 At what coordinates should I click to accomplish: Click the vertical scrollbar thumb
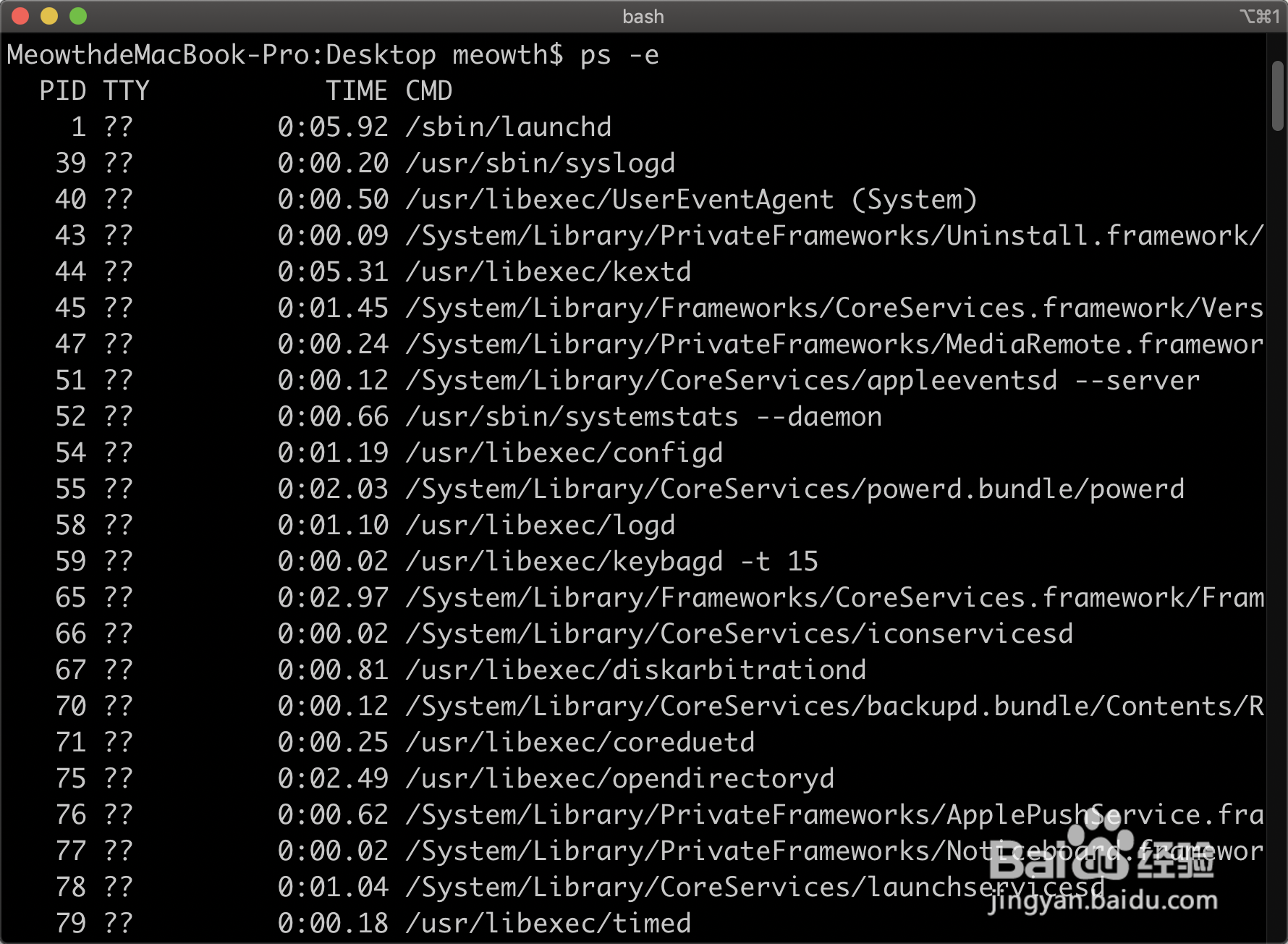[1278, 96]
